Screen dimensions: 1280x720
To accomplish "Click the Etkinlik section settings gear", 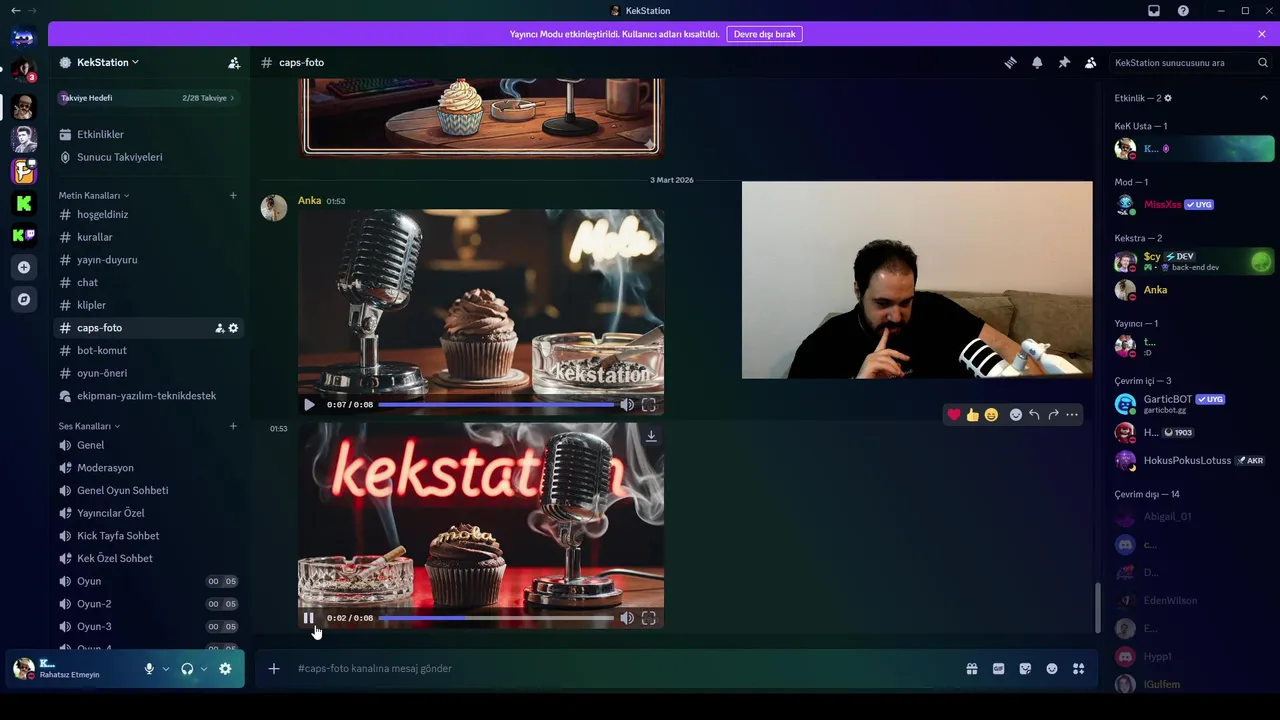I will coord(1168,98).
